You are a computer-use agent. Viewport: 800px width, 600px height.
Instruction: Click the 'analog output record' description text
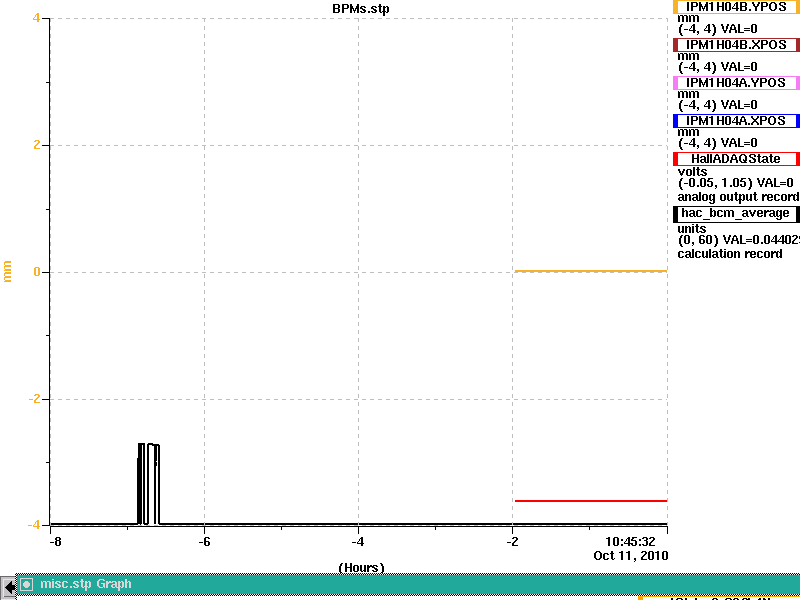click(x=738, y=197)
